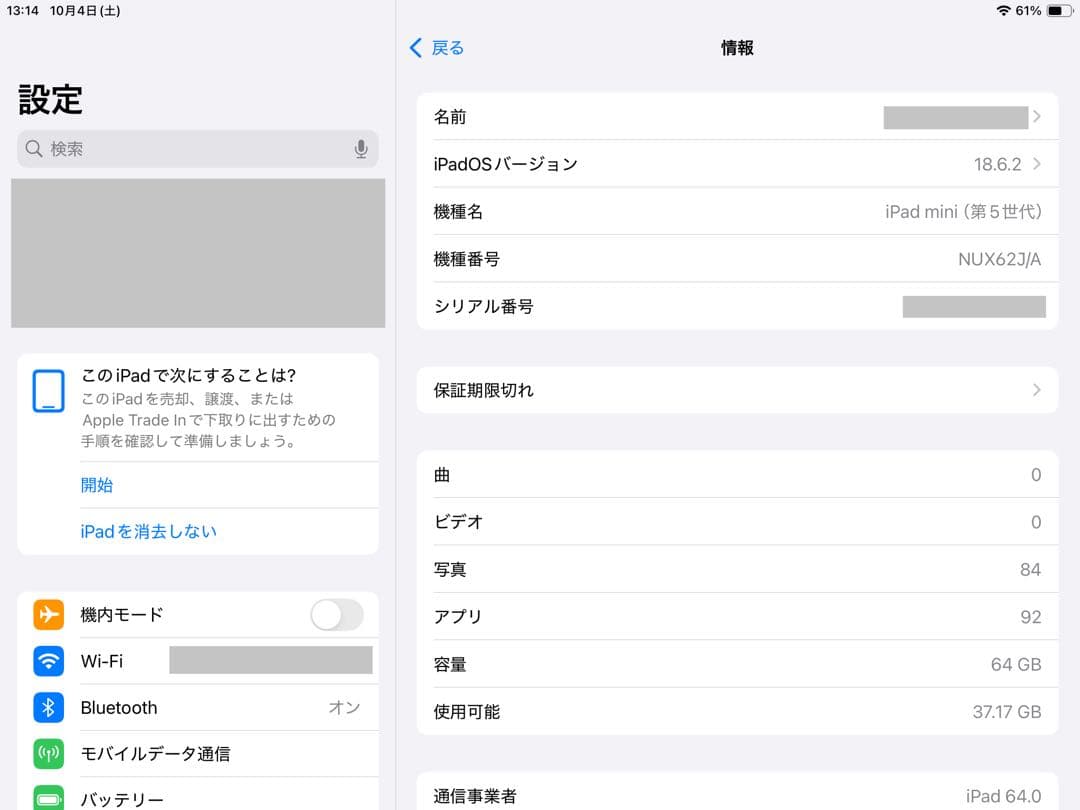Tap the Bluetooth icon in the sidebar
Viewport: 1080px width, 810px height.
[x=48, y=707]
